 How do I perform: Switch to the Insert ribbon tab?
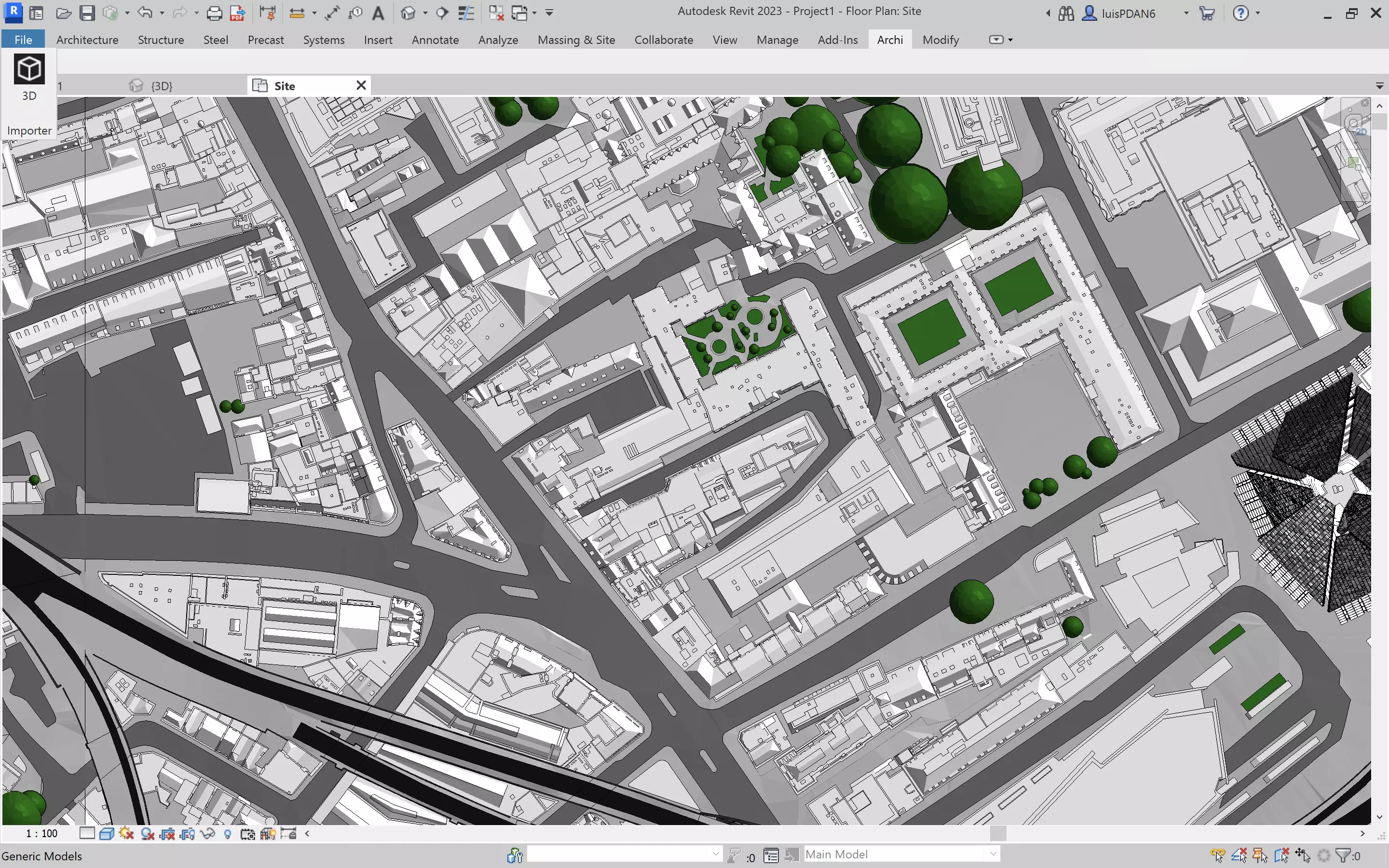[378, 40]
